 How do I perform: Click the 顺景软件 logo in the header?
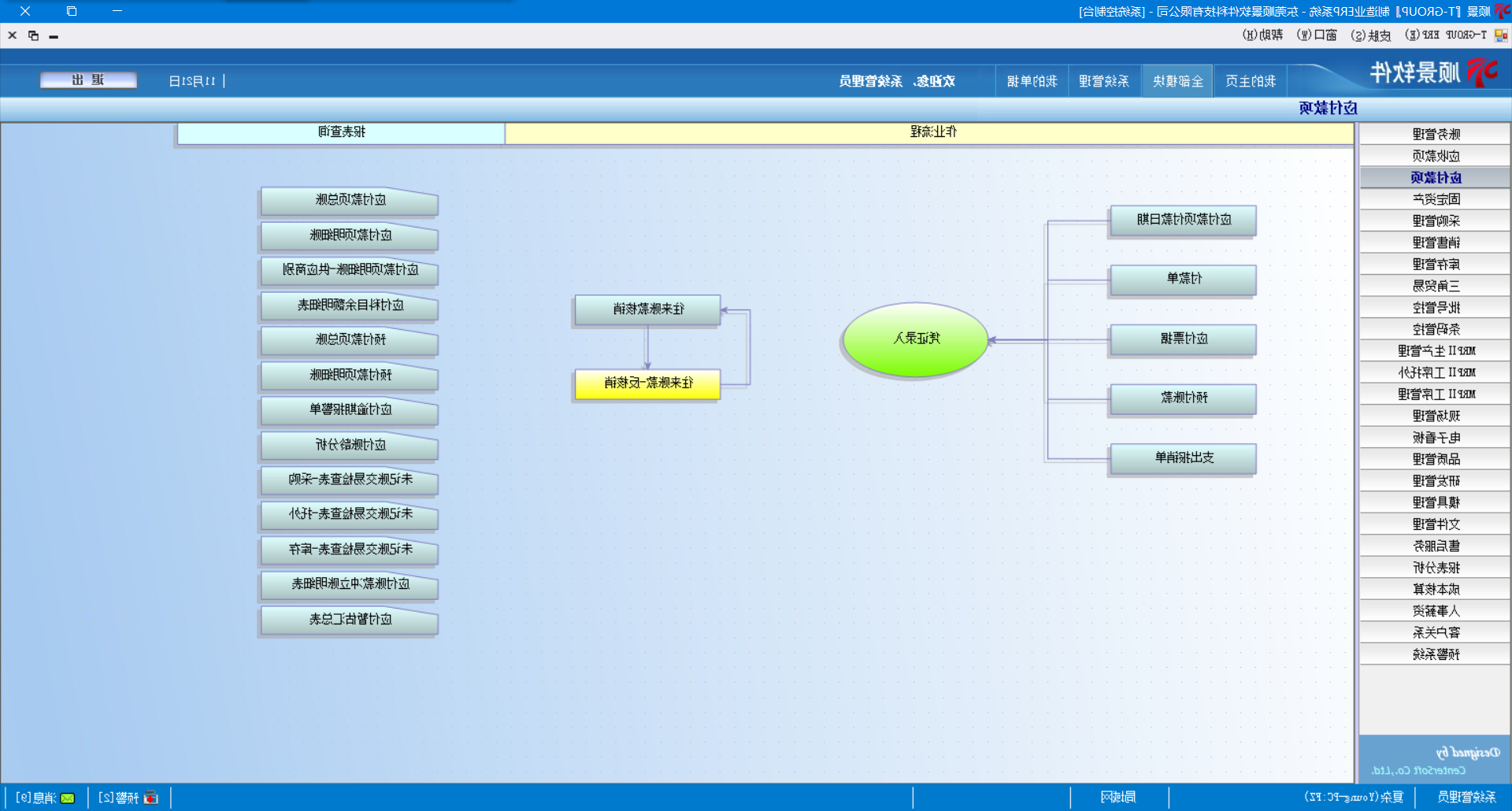[x=1433, y=73]
